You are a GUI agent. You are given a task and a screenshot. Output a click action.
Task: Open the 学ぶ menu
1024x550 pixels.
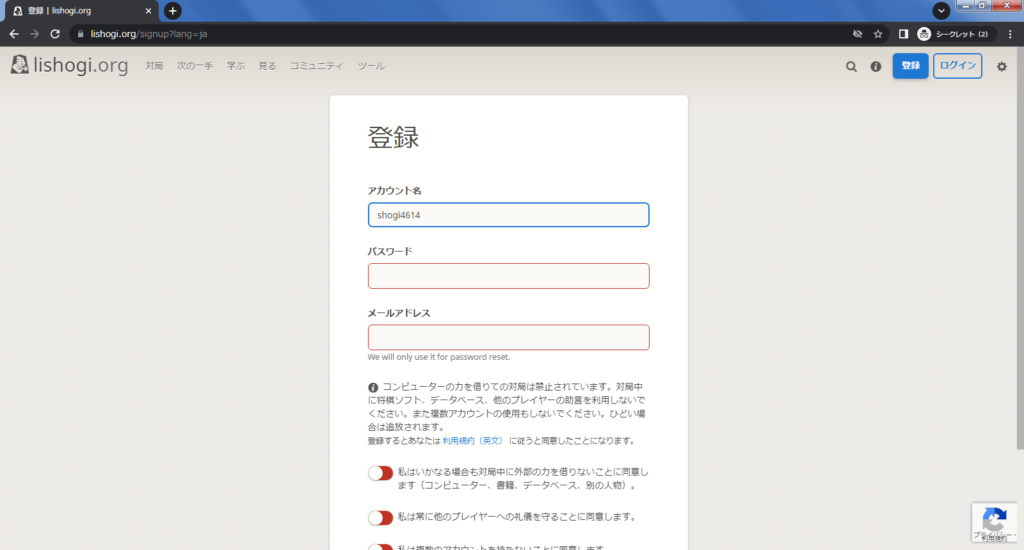point(236,66)
